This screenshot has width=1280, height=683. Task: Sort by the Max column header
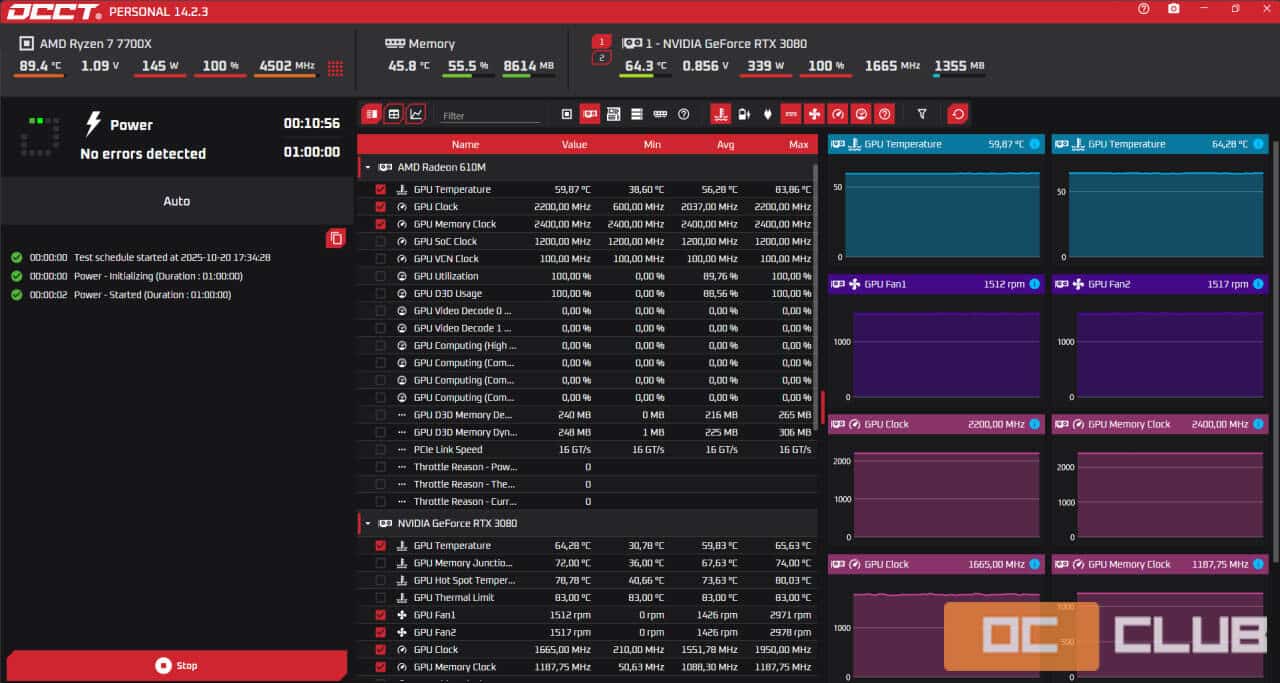tap(798, 145)
